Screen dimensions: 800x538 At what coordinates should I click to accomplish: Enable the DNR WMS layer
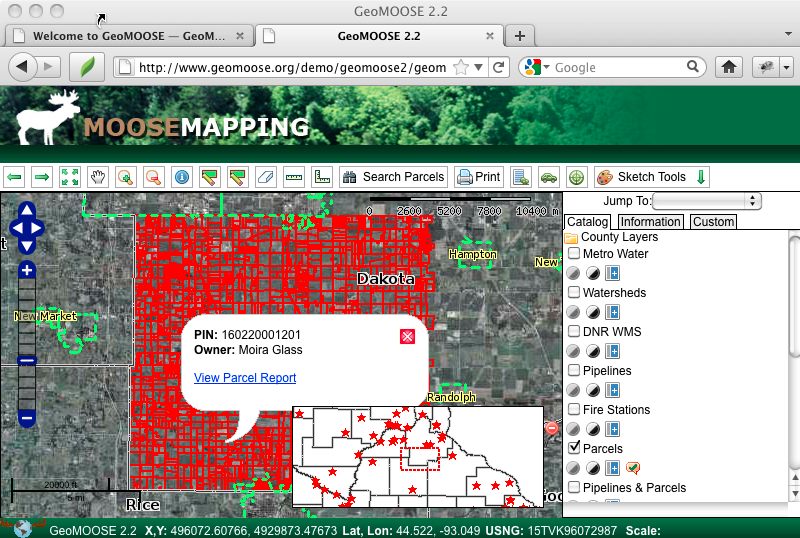point(574,331)
